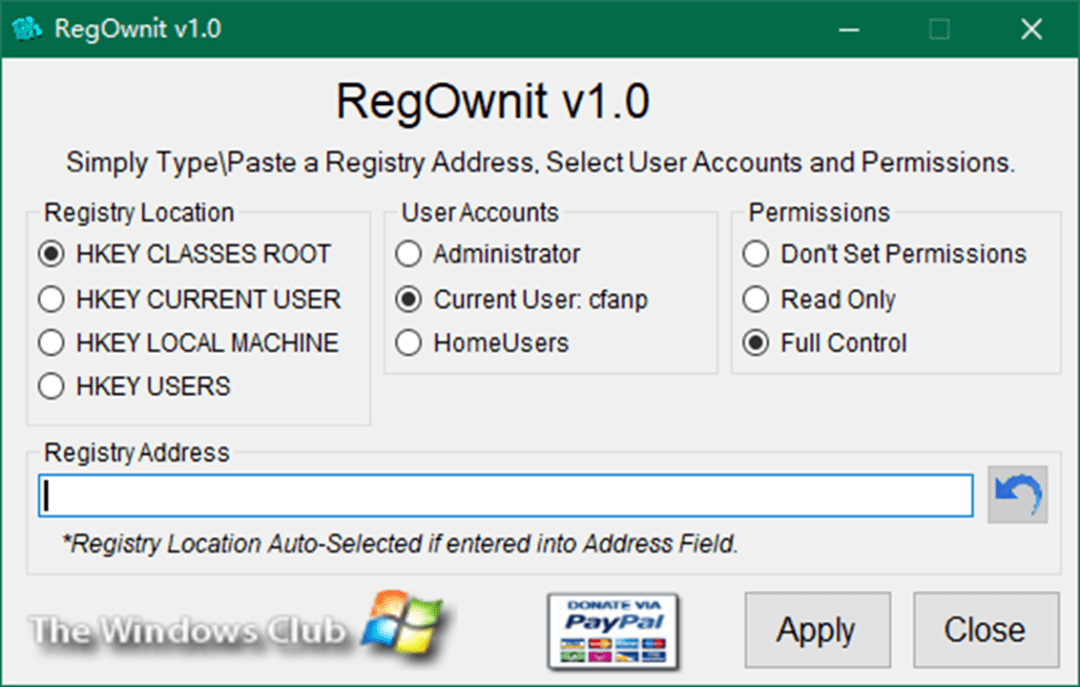The width and height of the screenshot is (1080, 687).
Task: Select HKEY CURRENT USER option
Action: coord(50,299)
